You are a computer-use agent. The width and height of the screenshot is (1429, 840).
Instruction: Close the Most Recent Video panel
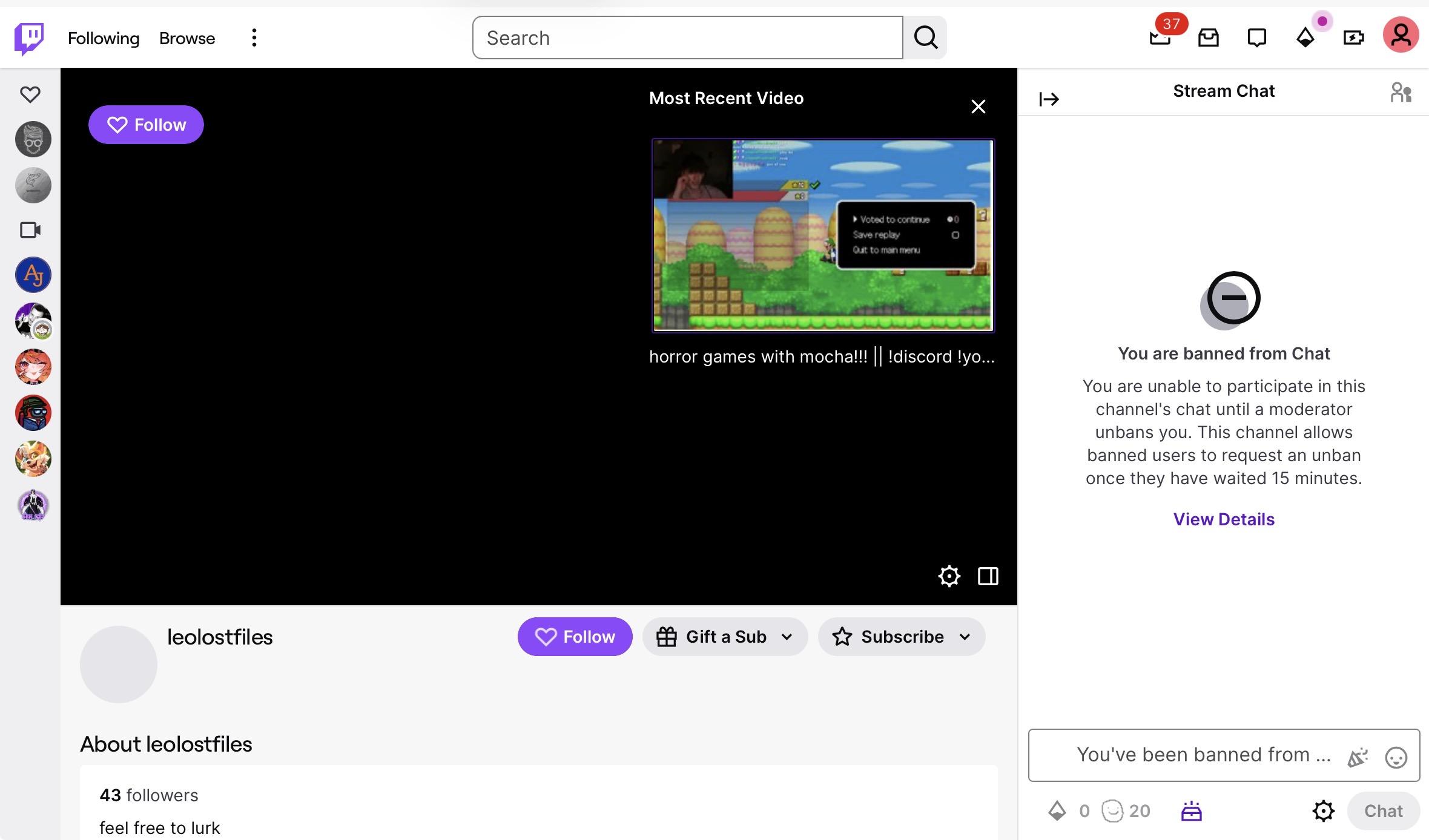click(979, 107)
